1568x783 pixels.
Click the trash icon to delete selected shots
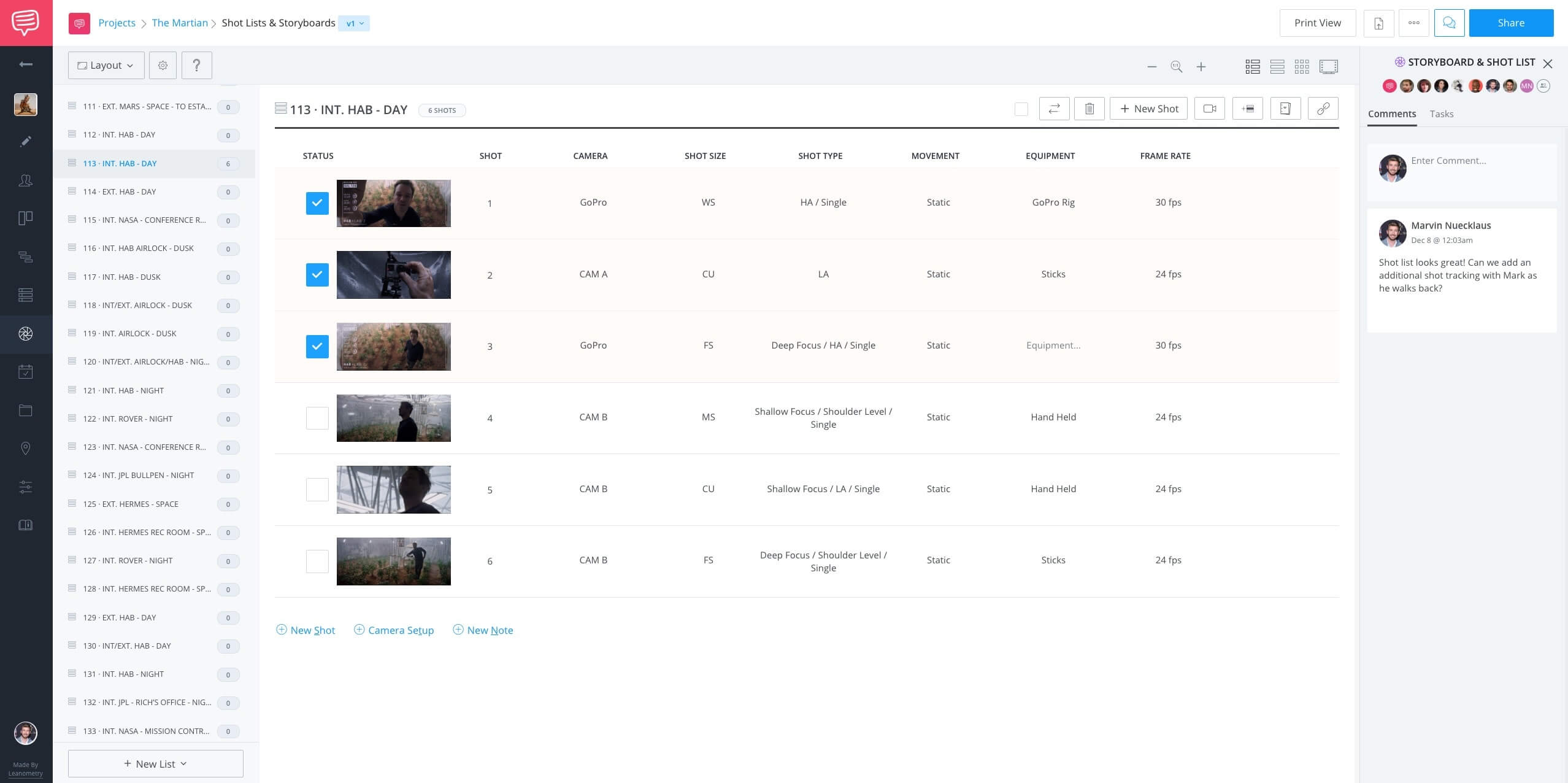tap(1090, 108)
